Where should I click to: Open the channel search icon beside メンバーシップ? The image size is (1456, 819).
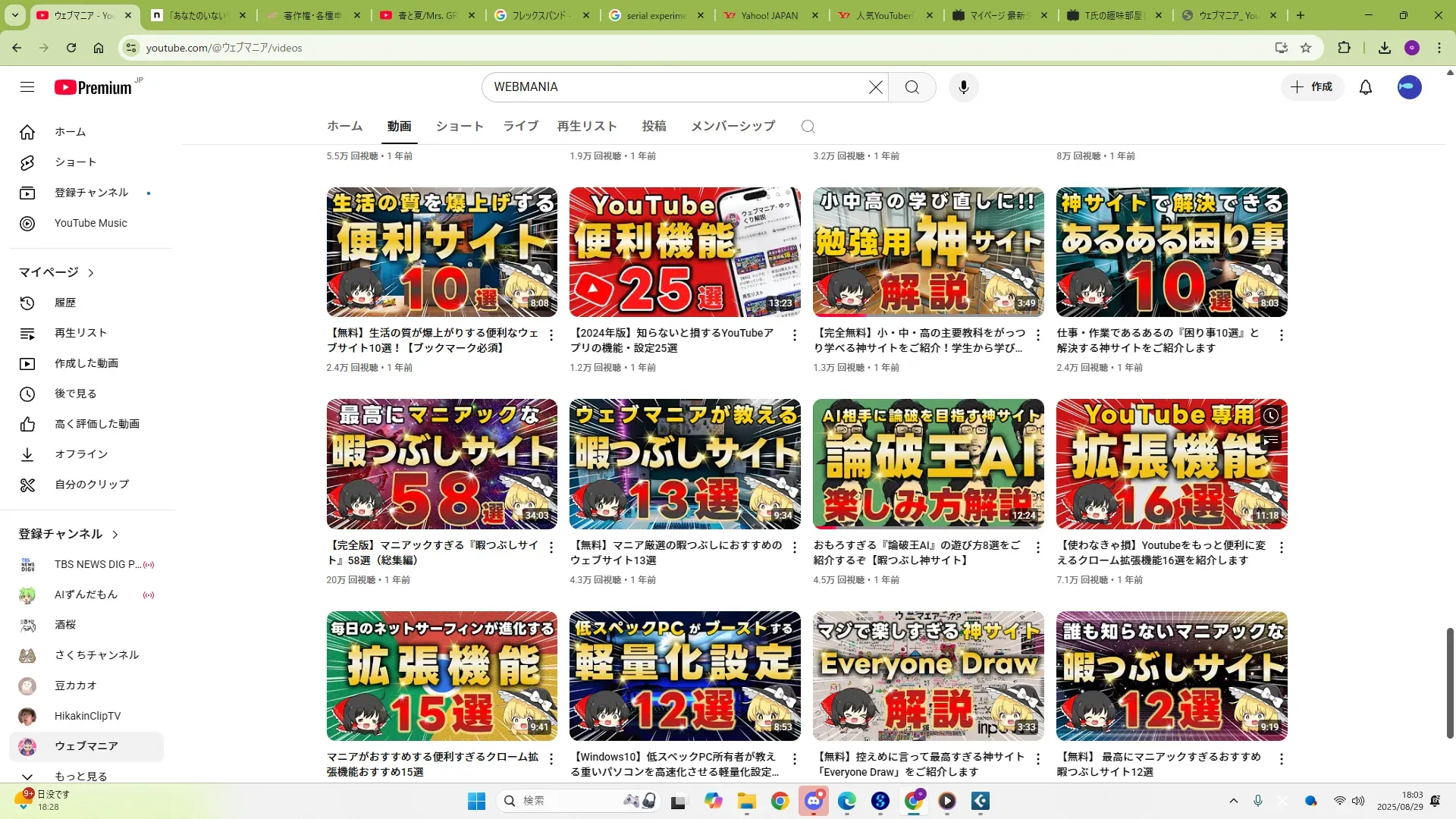click(808, 127)
